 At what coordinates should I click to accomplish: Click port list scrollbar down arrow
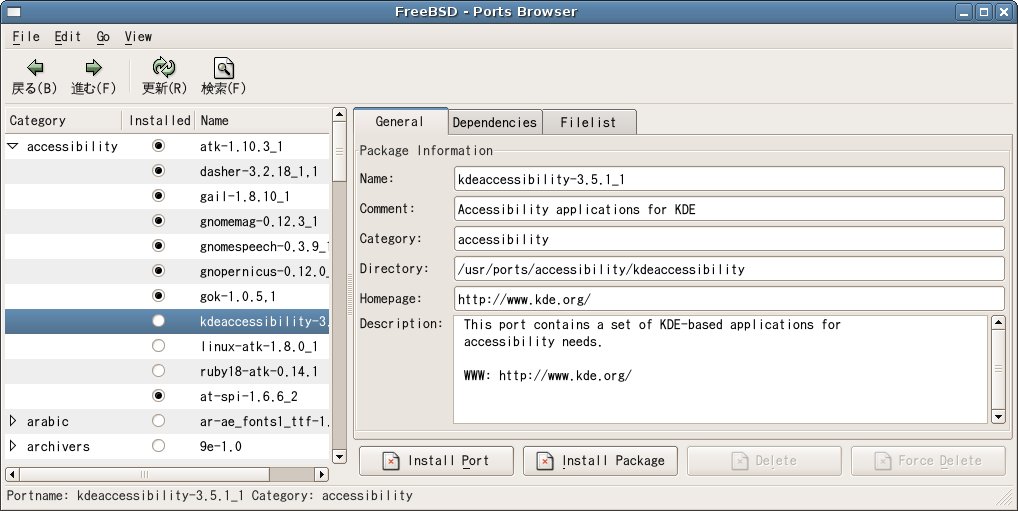(x=339, y=456)
